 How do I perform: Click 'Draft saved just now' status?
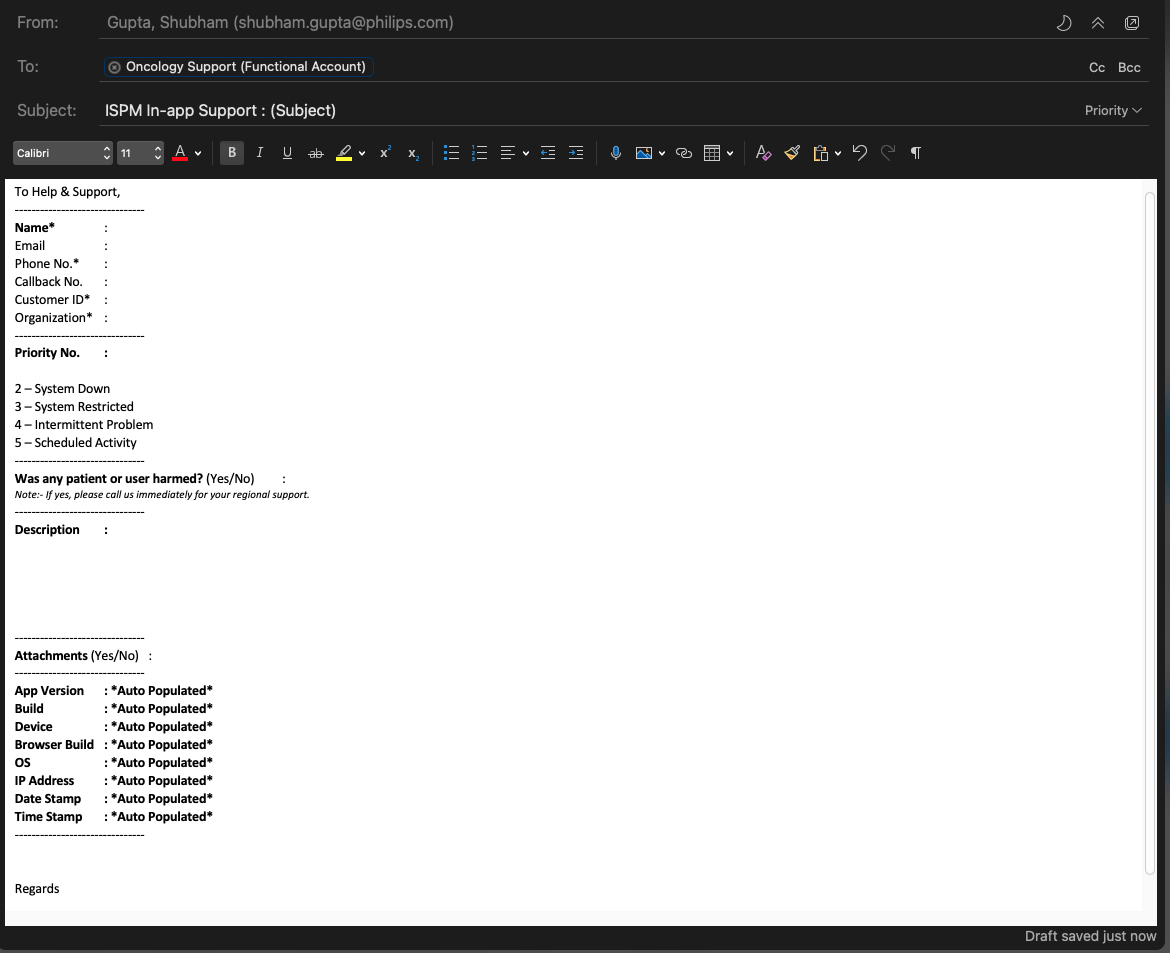click(1090, 936)
